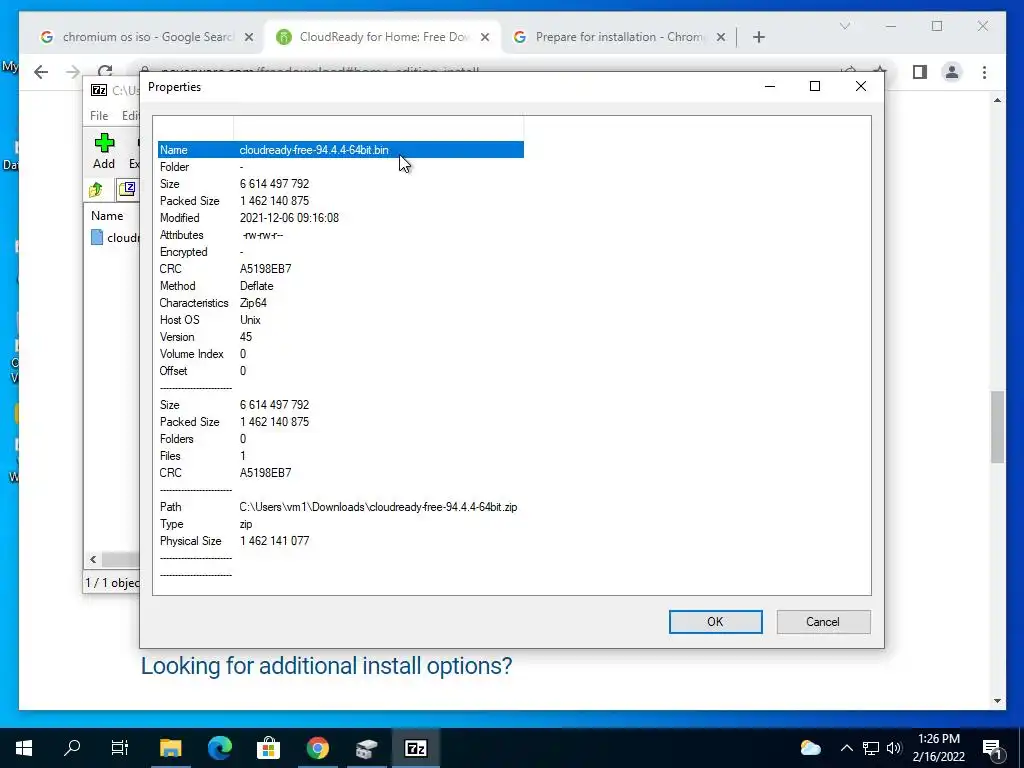Open the clock showing 1:26 PM

point(938,748)
